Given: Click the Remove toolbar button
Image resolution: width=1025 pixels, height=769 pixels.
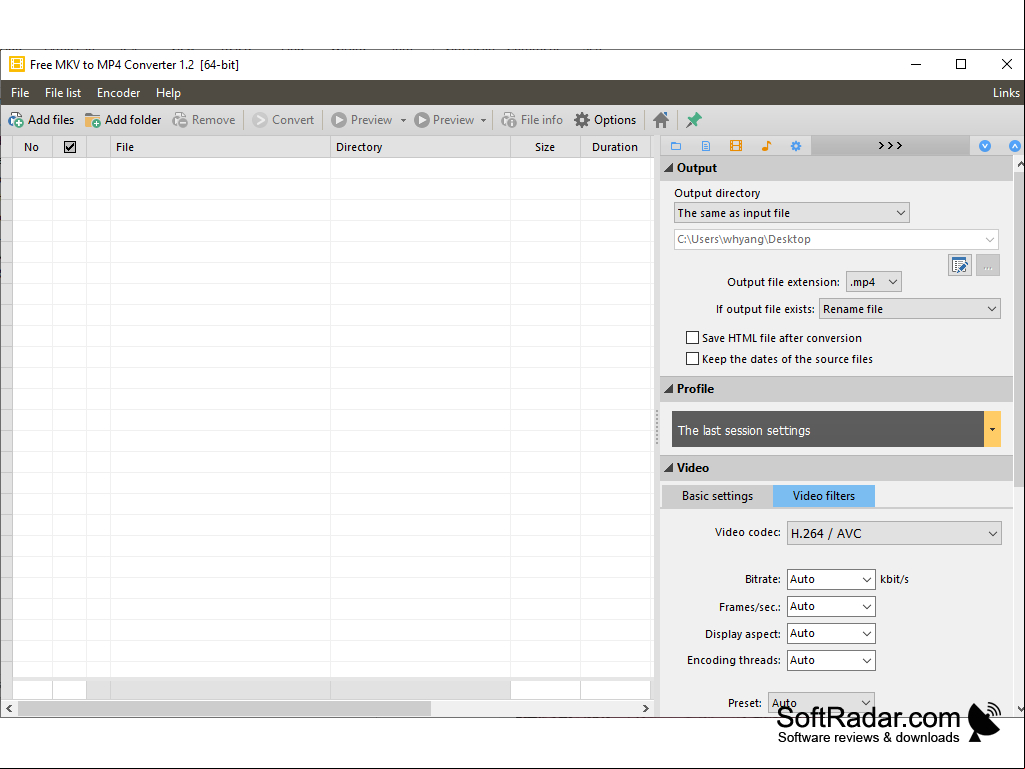Looking at the screenshot, I should pyautogui.click(x=203, y=120).
